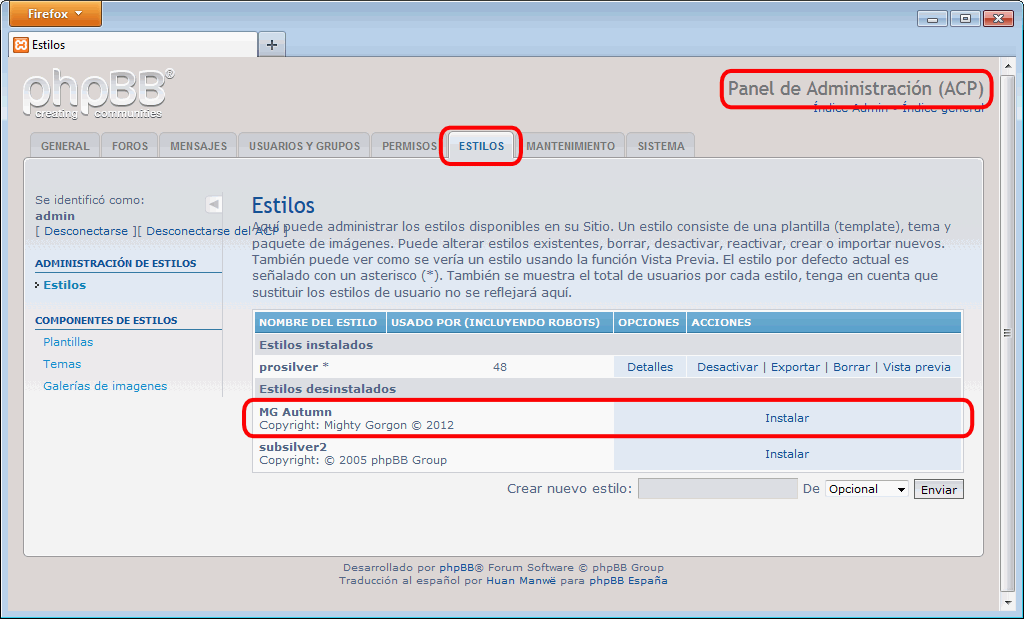
Task: Click the Panel de Administración (ACP) title
Action: [x=856, y=88]
